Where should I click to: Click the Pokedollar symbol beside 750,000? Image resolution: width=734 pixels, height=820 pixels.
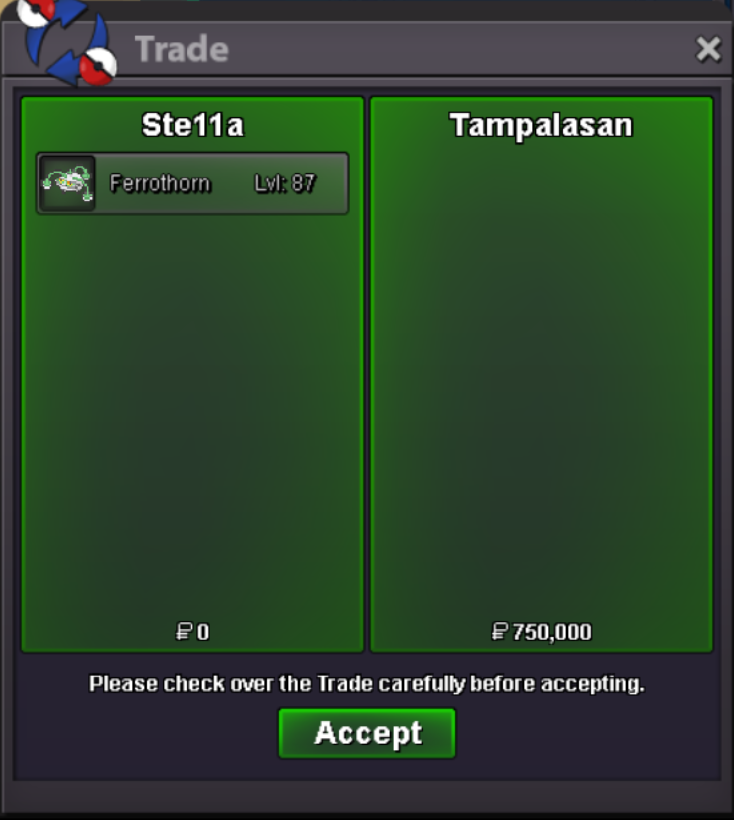tap(500, 632)
